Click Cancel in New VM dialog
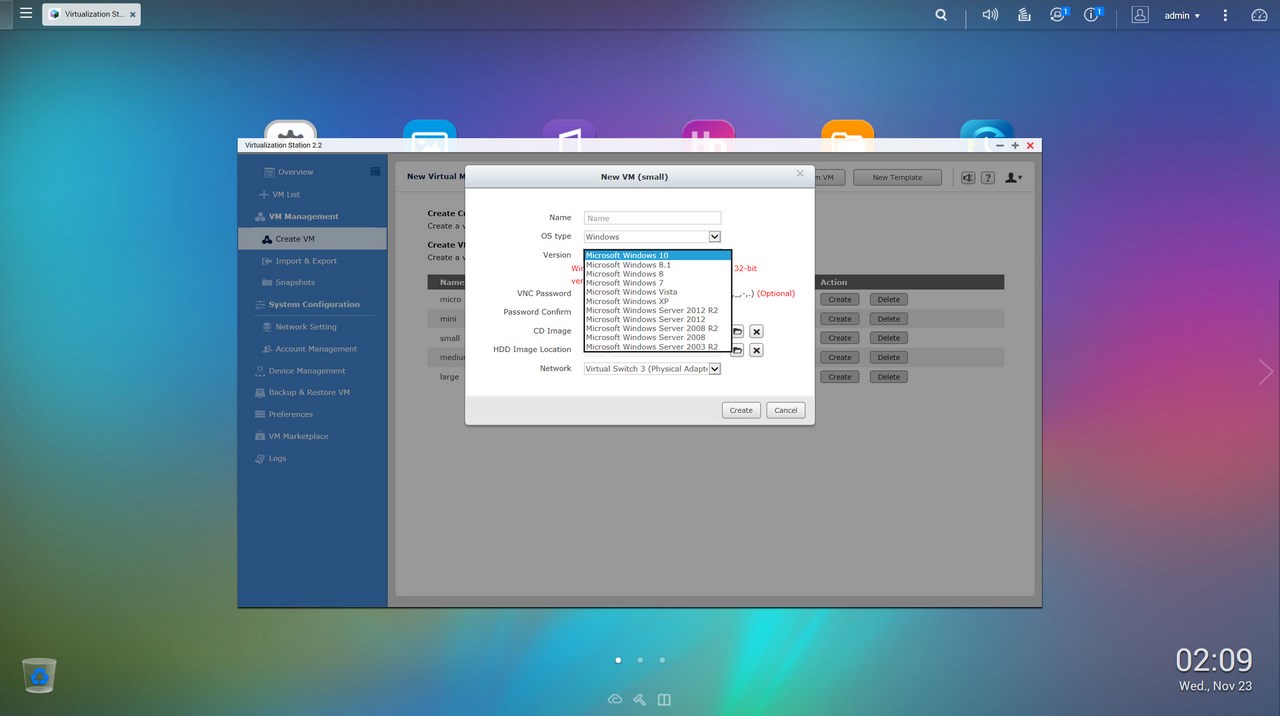The image size is (1280, 716). click(786, 410)
